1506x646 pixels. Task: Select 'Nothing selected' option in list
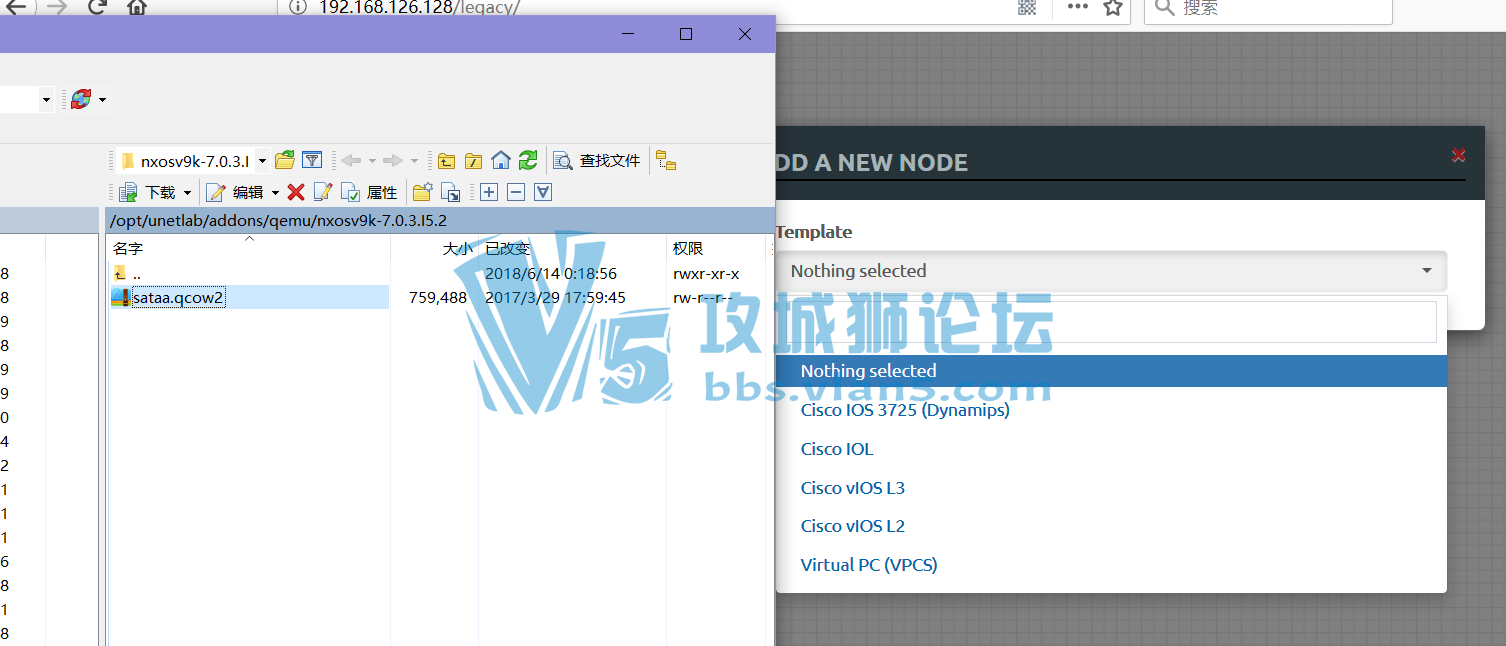click(1111, 371)
